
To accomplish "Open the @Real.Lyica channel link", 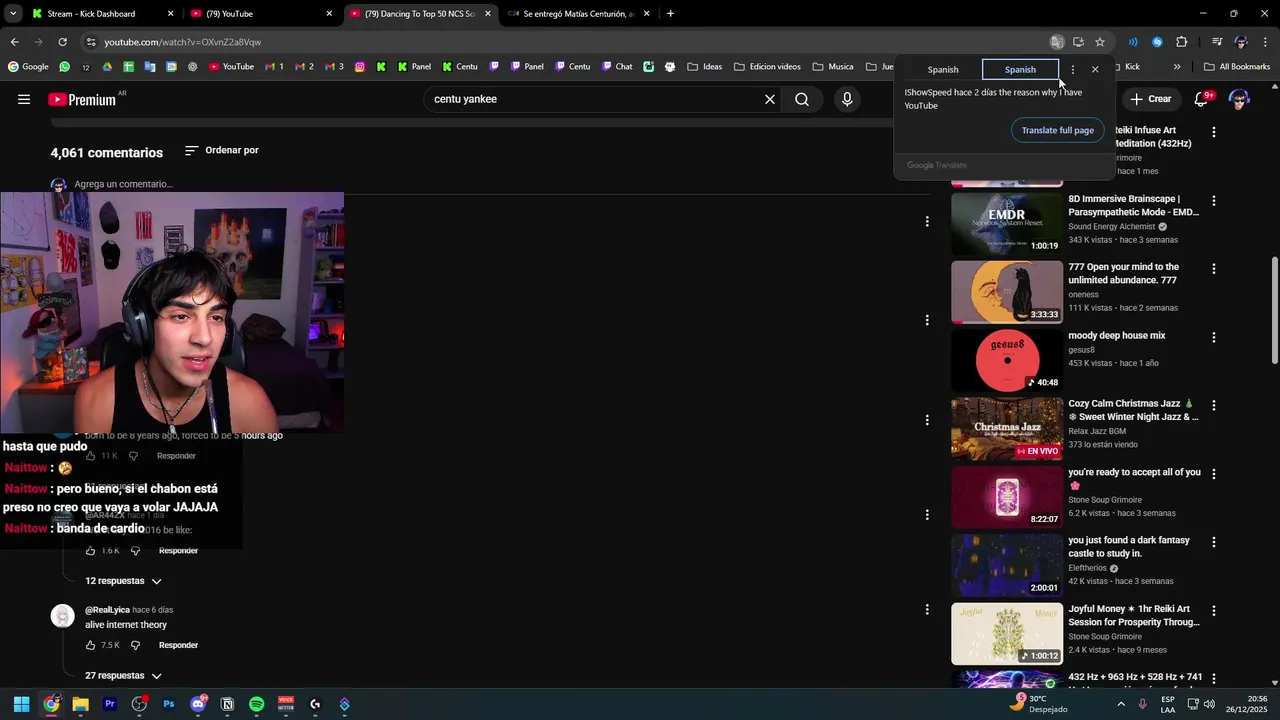I will click(x=107, y=610).
